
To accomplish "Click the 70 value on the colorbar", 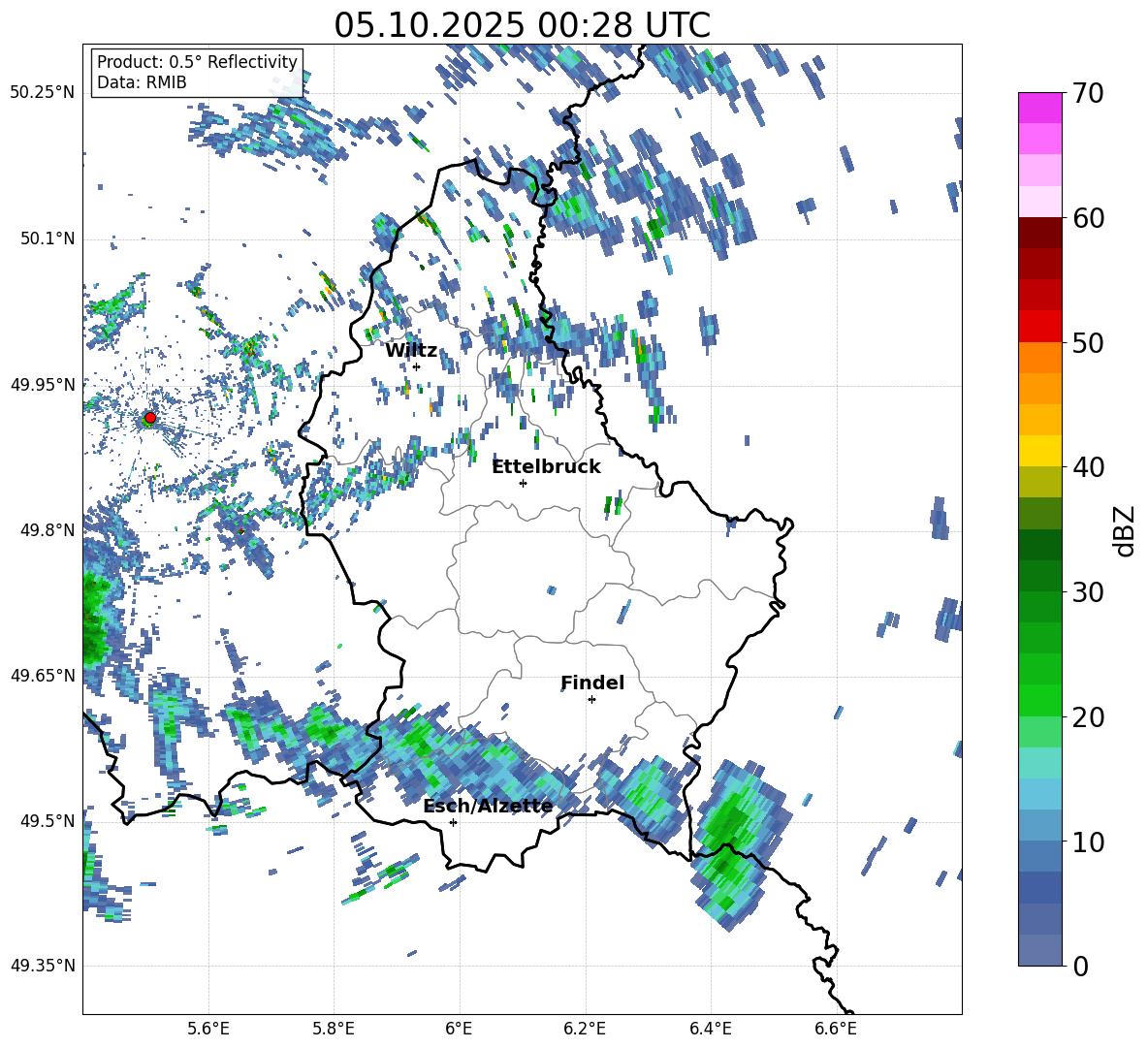I will (x=1087, y=93).
